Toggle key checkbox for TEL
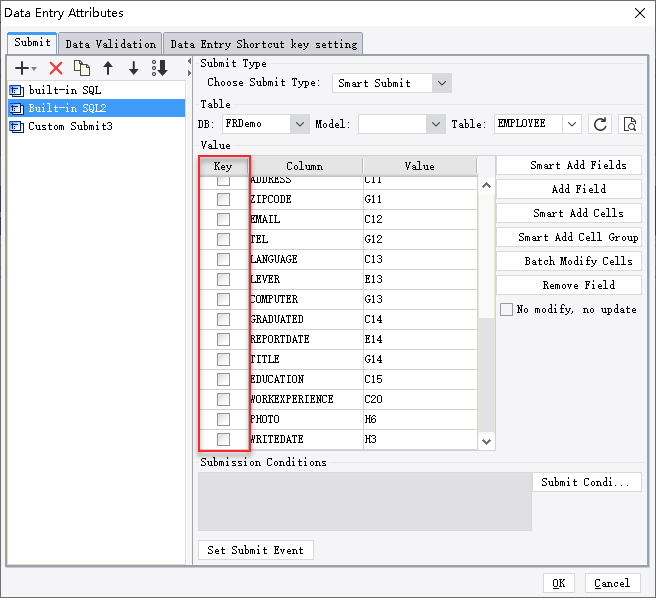This screenshot has width=656, height=598. click(x=223, y=239)
